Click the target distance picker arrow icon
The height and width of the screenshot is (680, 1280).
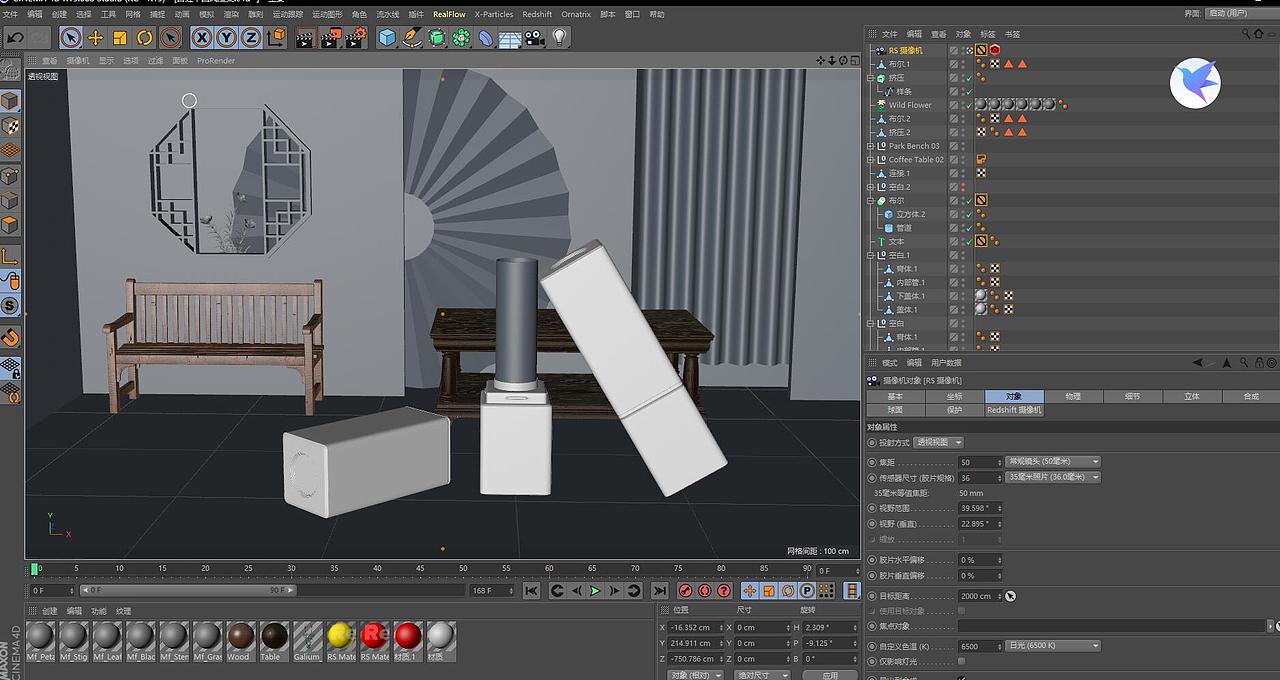tap(1010, 596)
